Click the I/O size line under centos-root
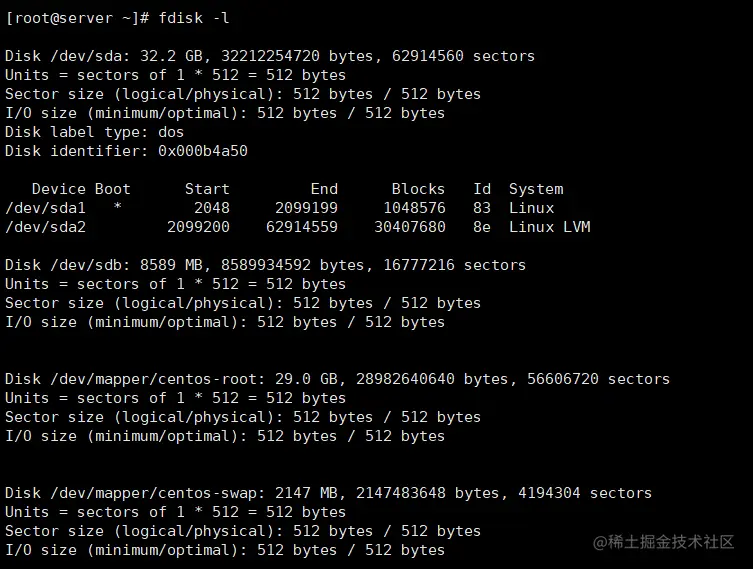Screen dimensions: 753x569 point(225,436)
